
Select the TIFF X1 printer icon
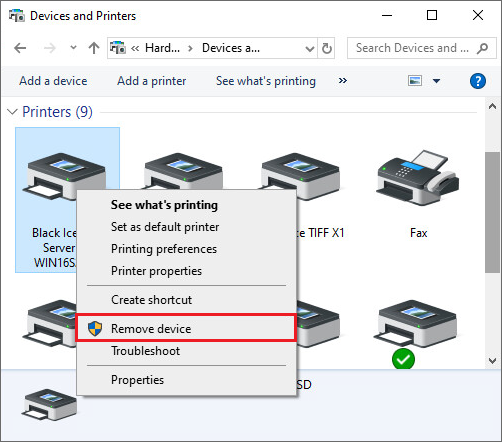(300, 176)
